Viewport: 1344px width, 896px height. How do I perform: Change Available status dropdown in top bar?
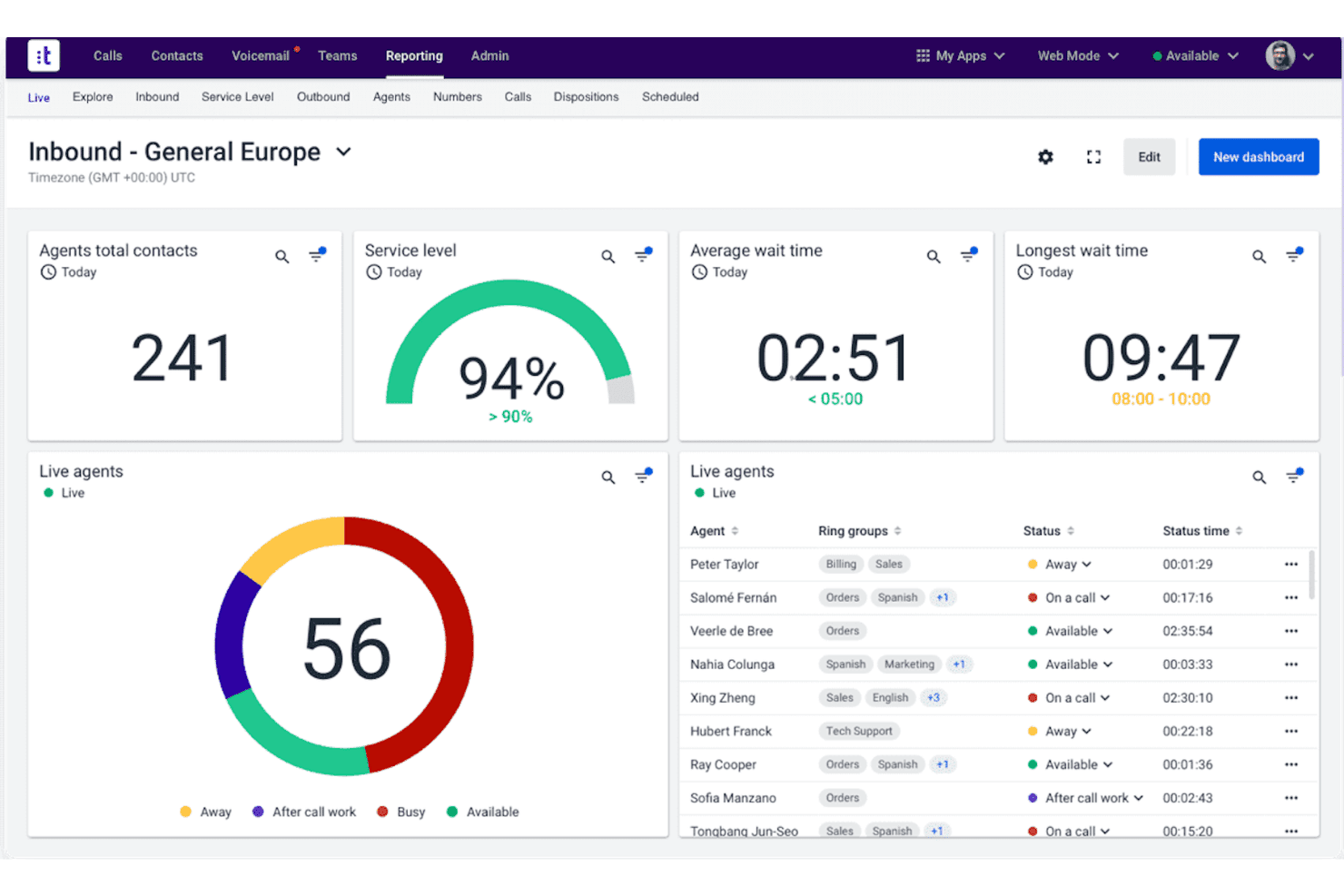point(1195,55)
